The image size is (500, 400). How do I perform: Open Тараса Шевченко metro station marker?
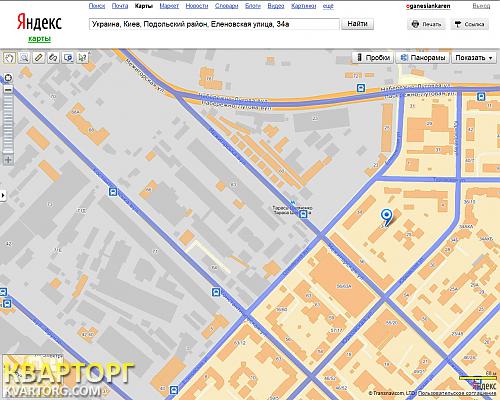tap(293, 202)
